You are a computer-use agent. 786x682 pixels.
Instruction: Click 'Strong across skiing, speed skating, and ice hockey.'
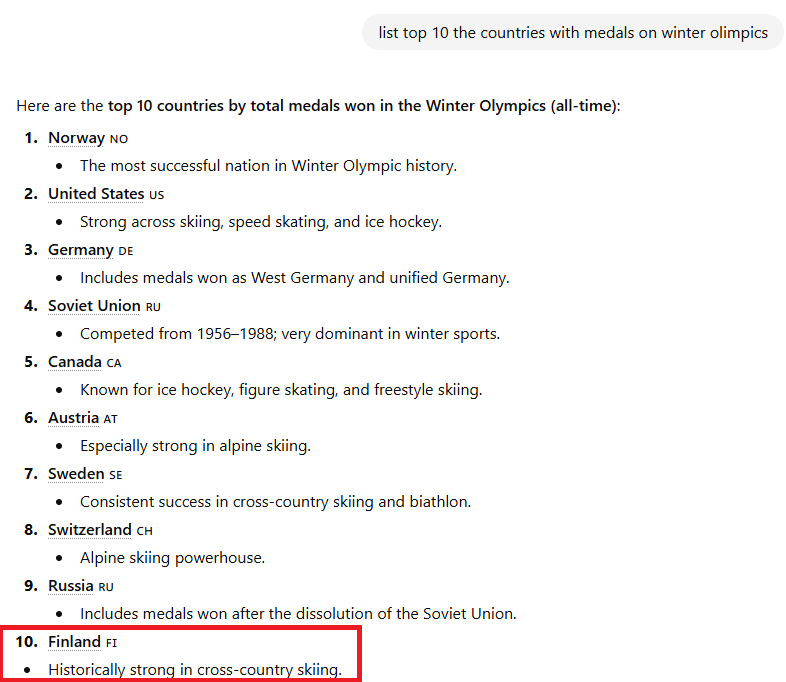coord(261,222)
